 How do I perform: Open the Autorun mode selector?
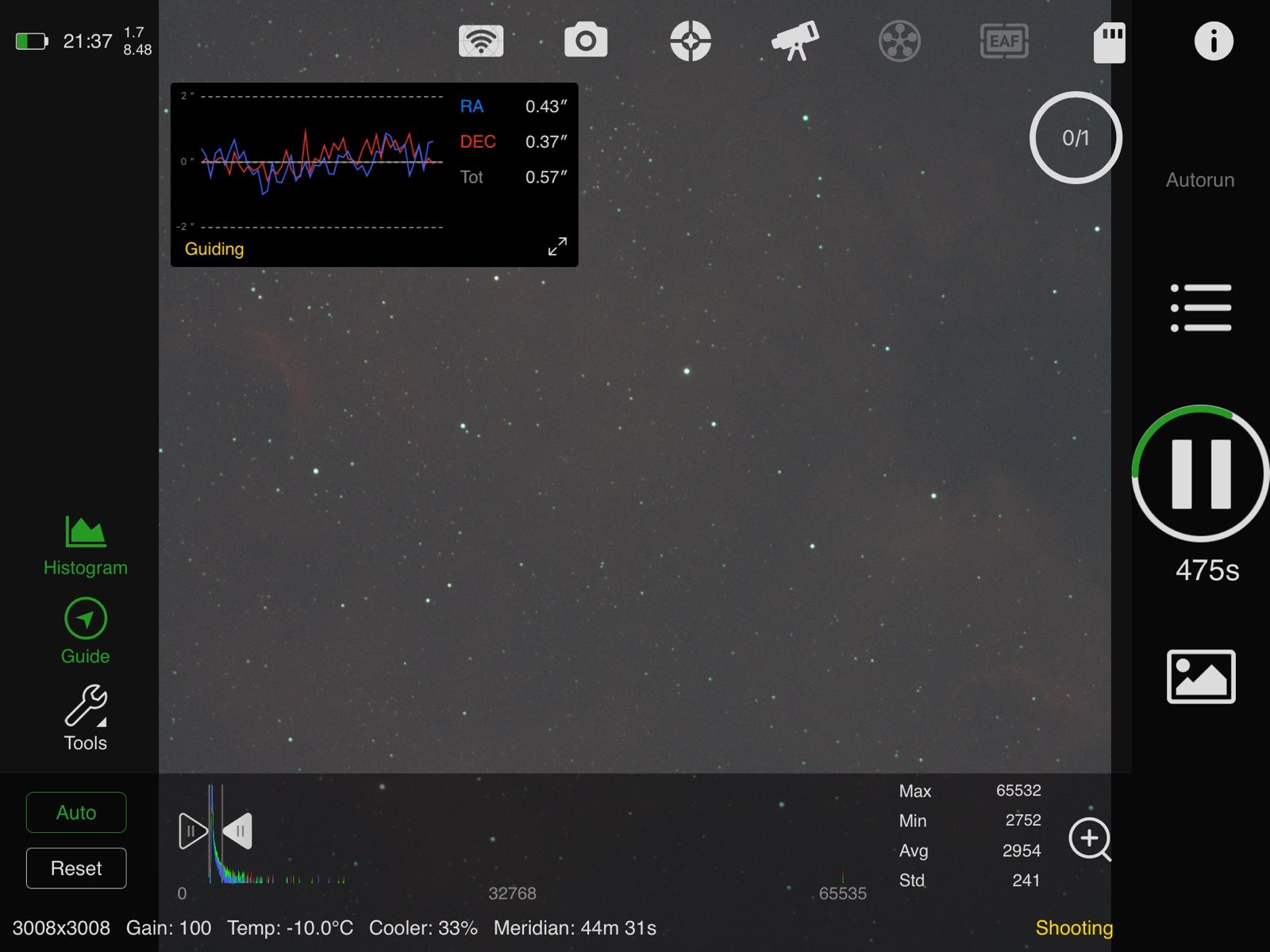[1199, 180]
